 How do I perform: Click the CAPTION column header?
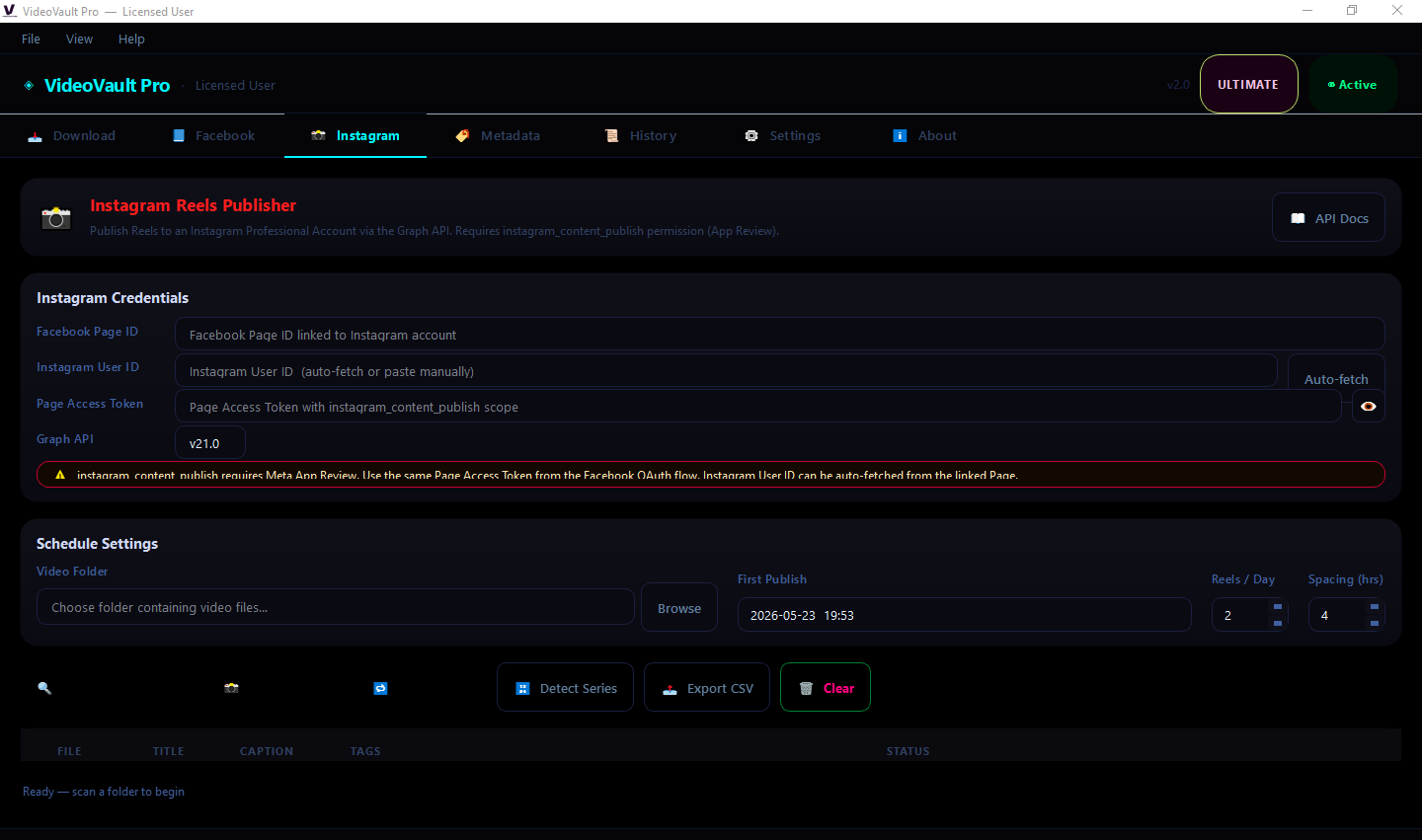[267, 751]
